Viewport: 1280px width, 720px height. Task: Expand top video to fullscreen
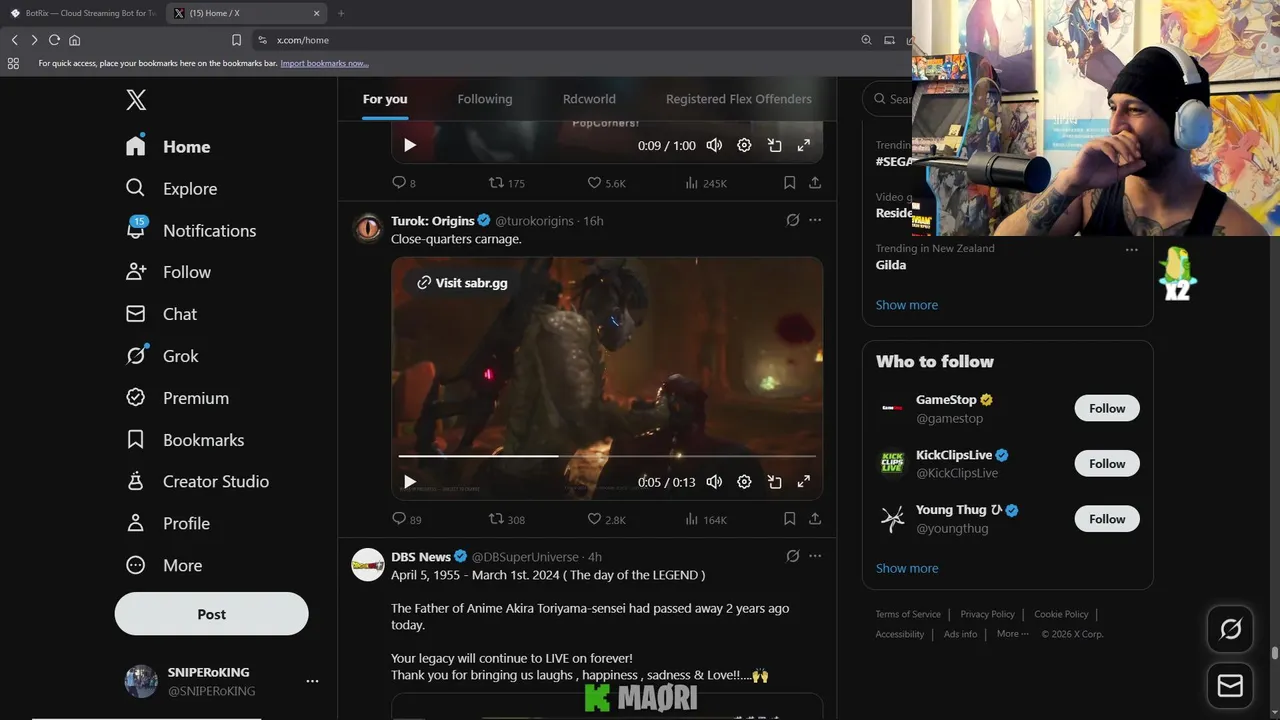point(803,145)
